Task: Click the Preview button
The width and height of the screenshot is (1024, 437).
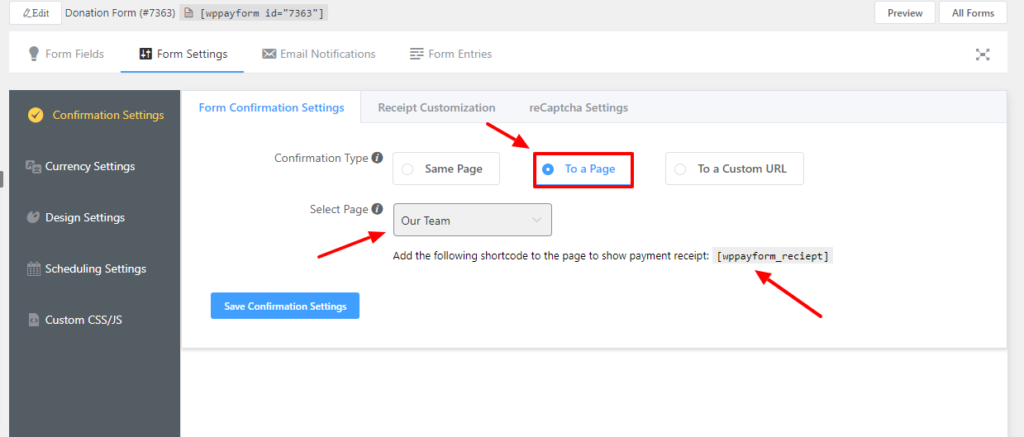Action: (904, 13)
